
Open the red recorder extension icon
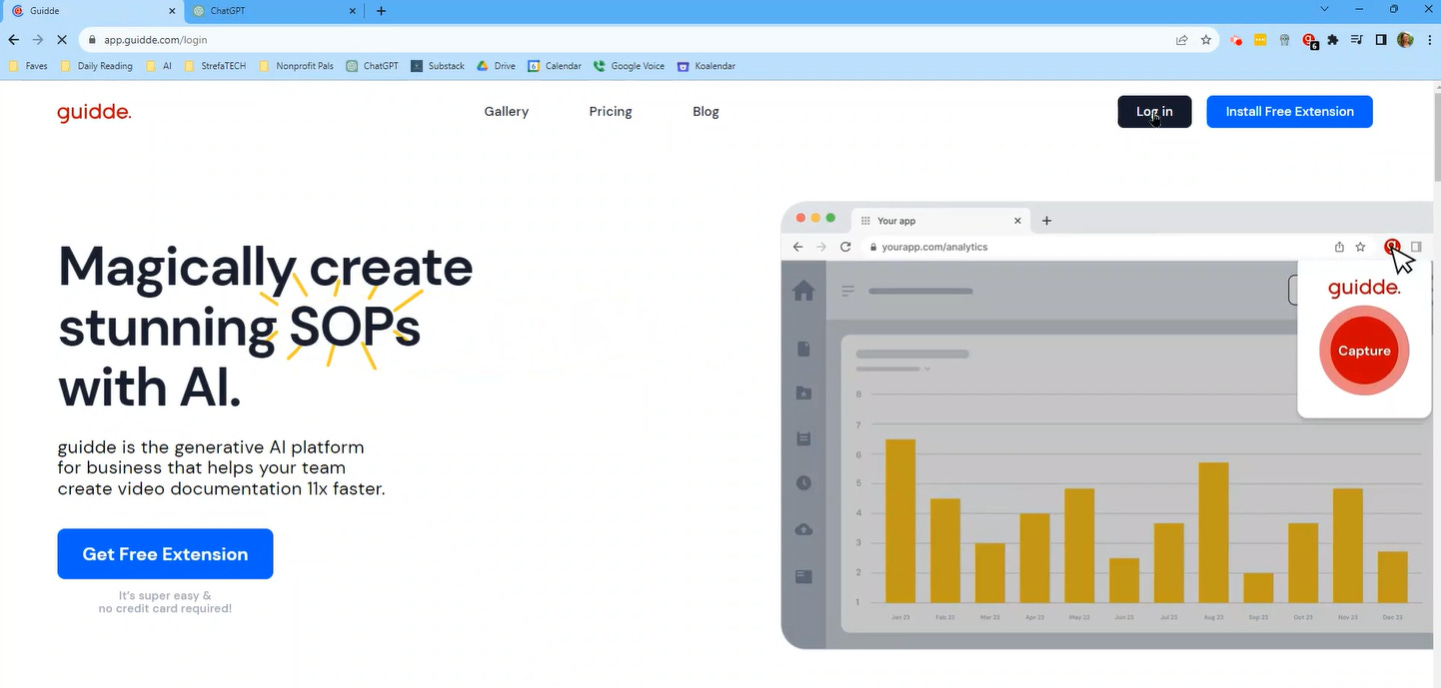point(1237,40)
